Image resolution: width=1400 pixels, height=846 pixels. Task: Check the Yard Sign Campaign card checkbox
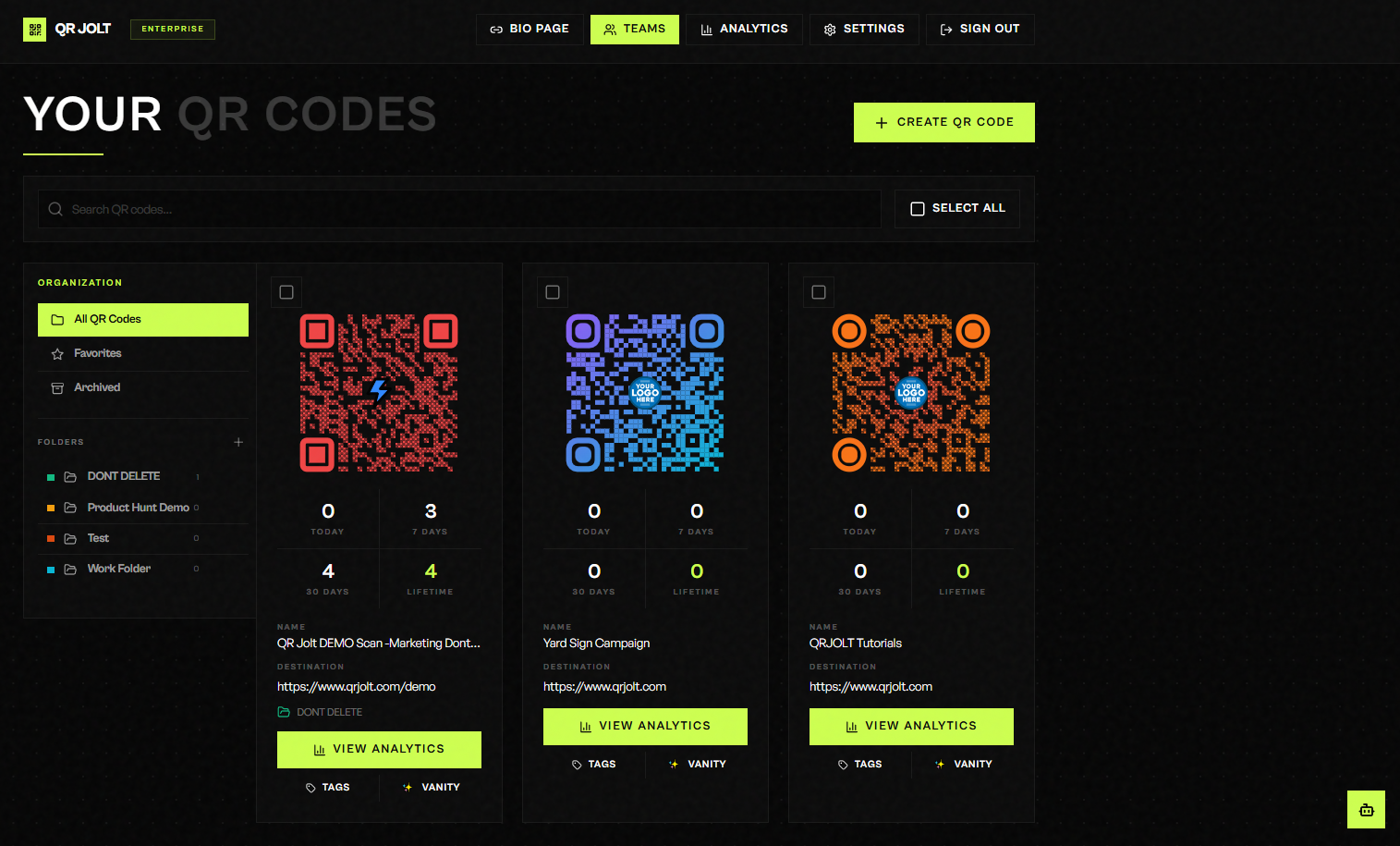pyautogui.click(x=553, y=292)
